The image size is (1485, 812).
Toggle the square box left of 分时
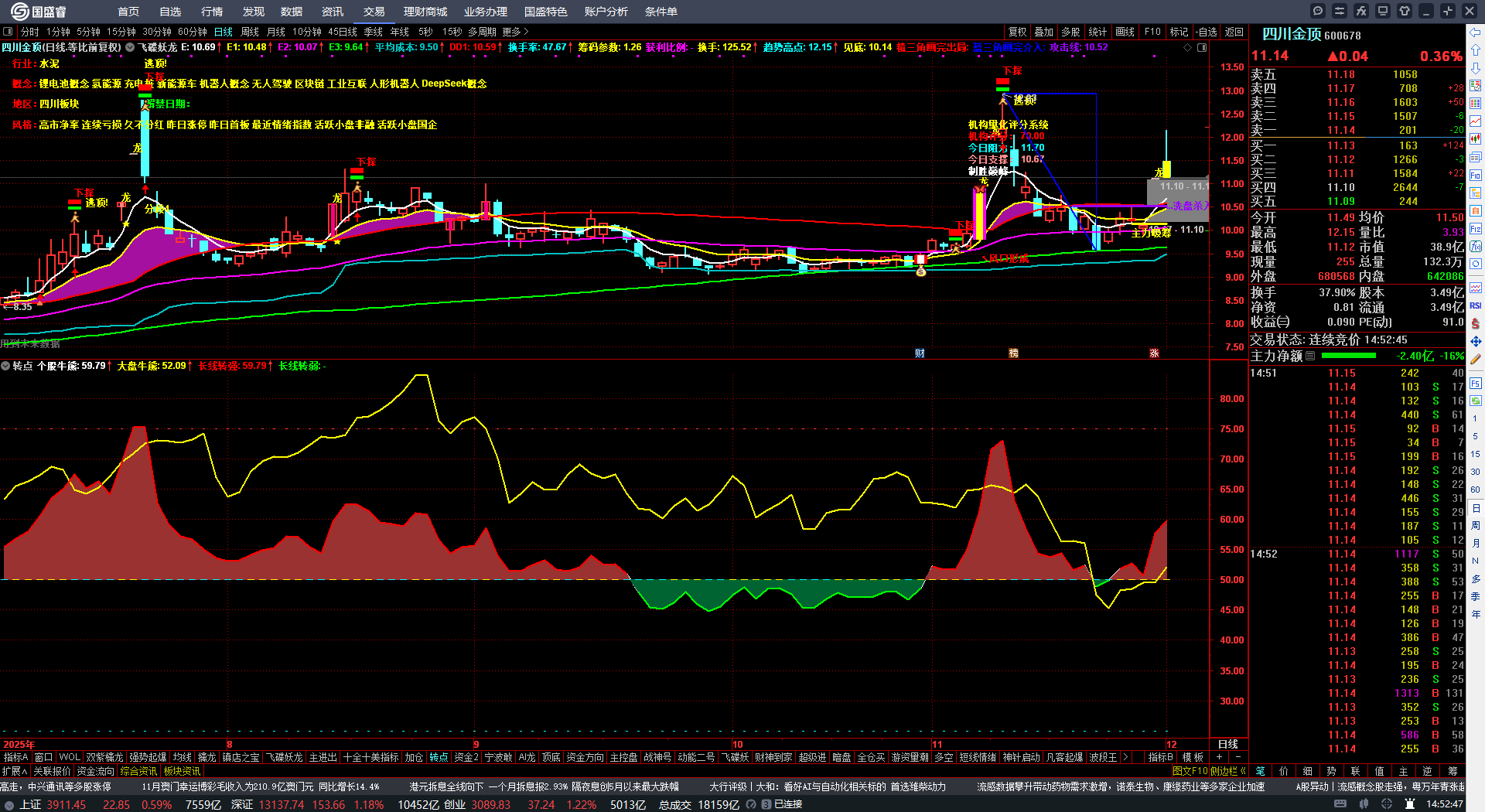tap(9, 32)
